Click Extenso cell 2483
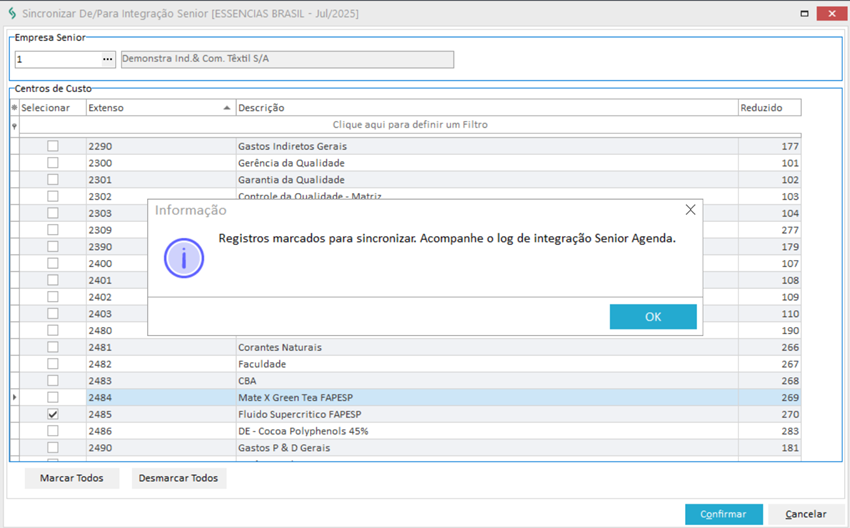The width and height of the screenshot is (850, 528). pos(161,381)
